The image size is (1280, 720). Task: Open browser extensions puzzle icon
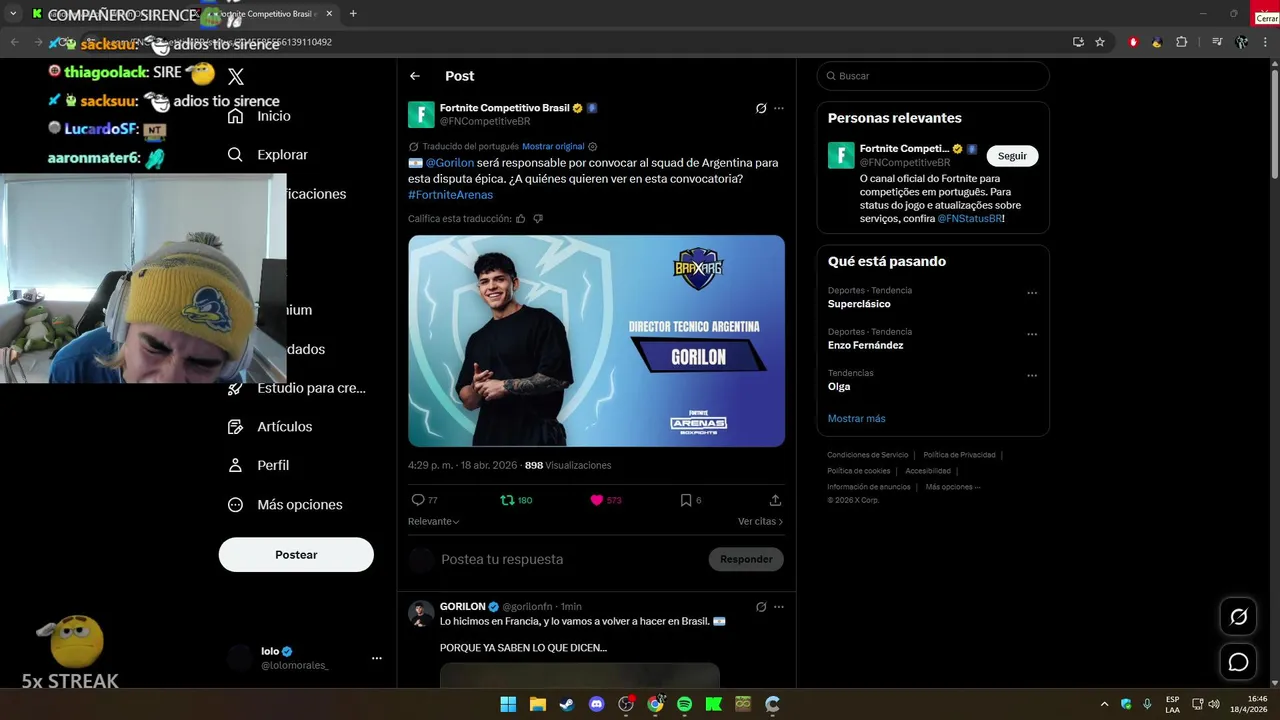[1182, 42]
